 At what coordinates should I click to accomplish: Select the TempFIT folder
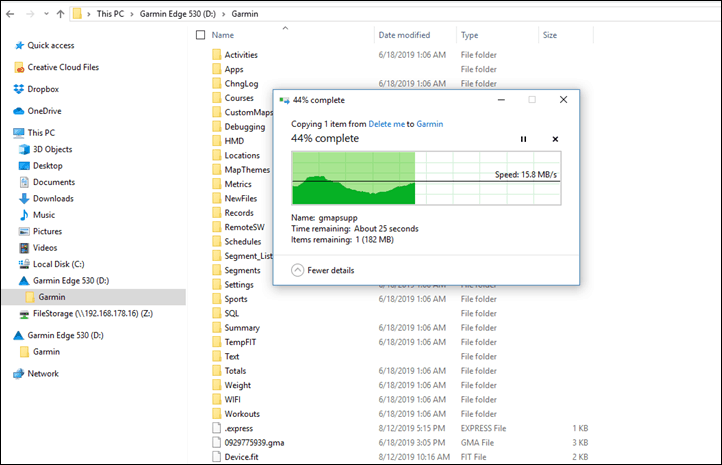click(240, 342)
